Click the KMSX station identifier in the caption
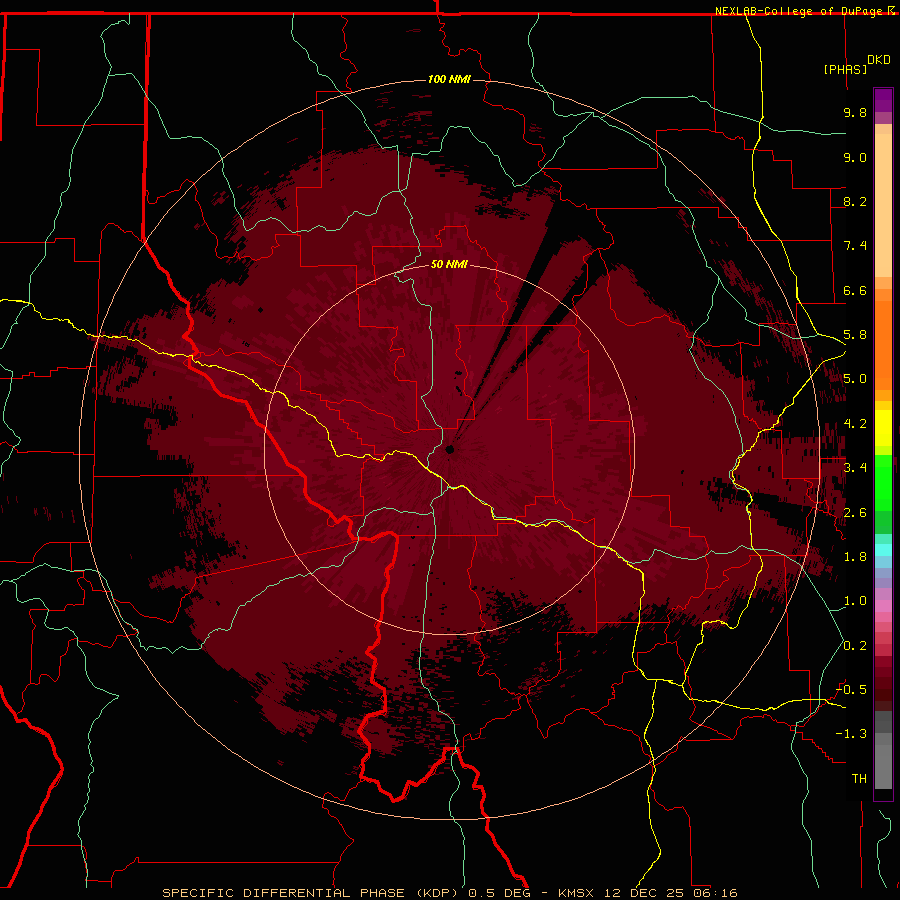 (x=575, y=893)
